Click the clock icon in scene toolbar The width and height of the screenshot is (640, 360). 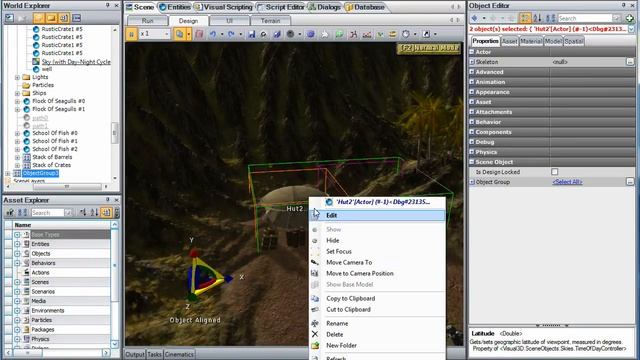point(406,34)
